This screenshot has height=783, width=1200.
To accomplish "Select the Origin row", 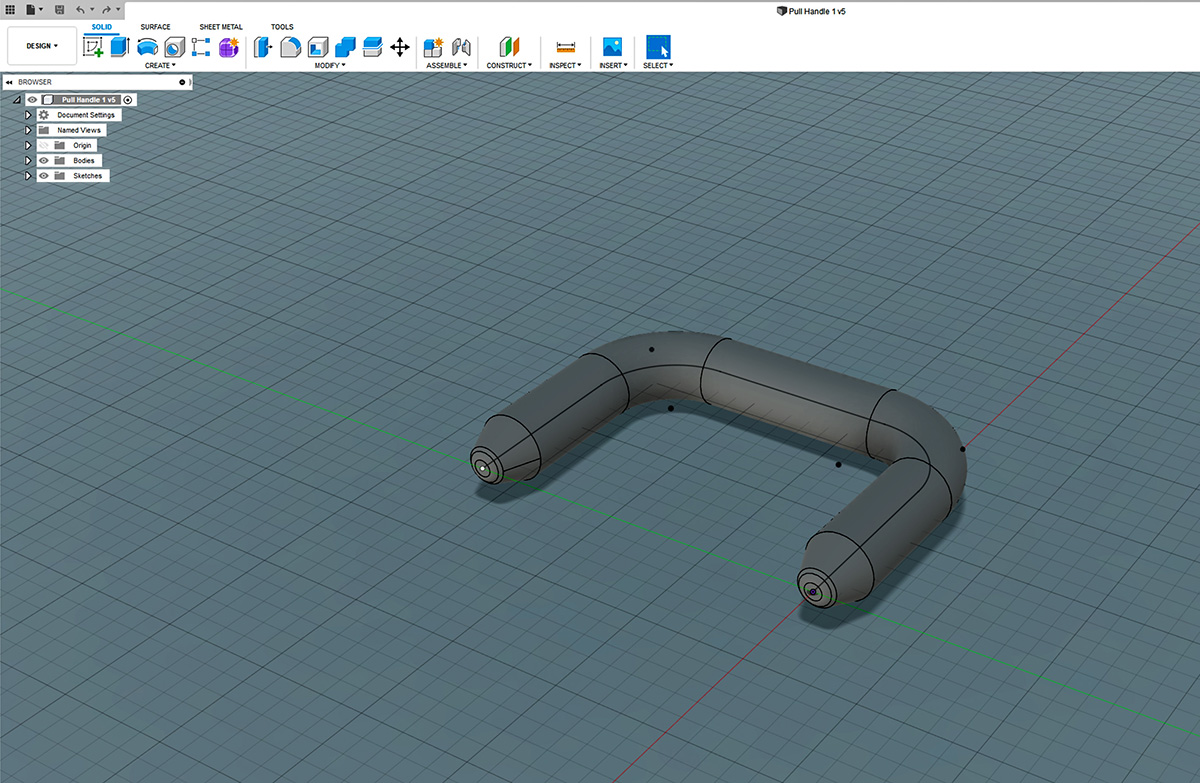I will (x=67, y=145).
